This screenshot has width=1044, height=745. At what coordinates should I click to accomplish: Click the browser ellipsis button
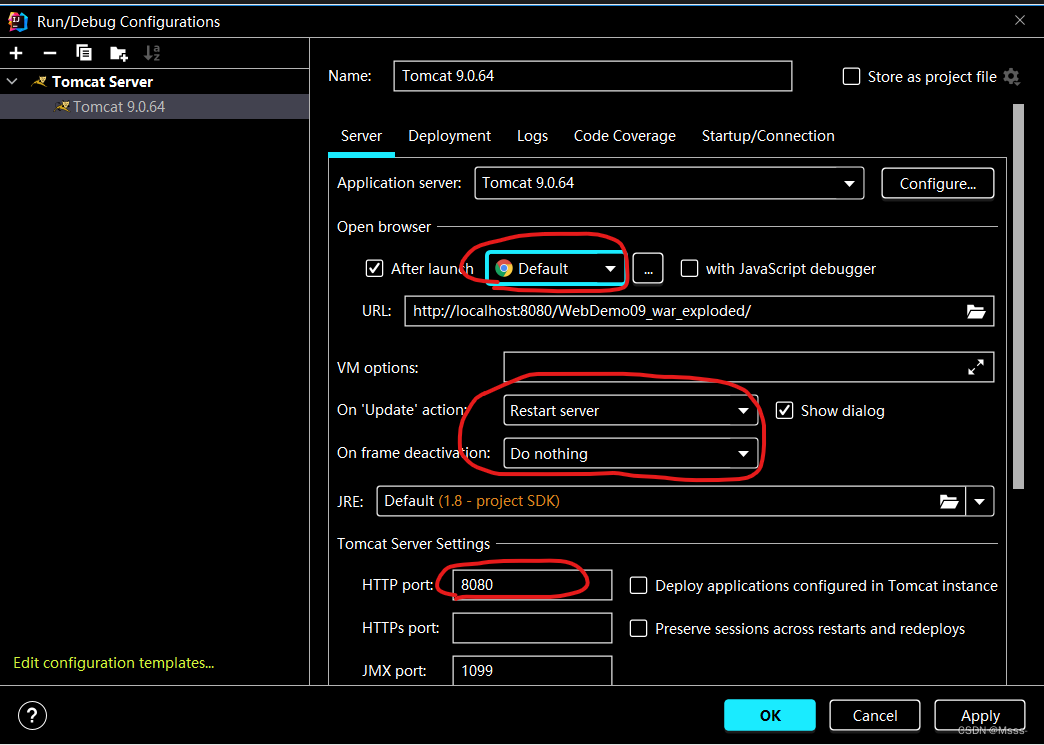pyautogui.click(x=648, y=268)
